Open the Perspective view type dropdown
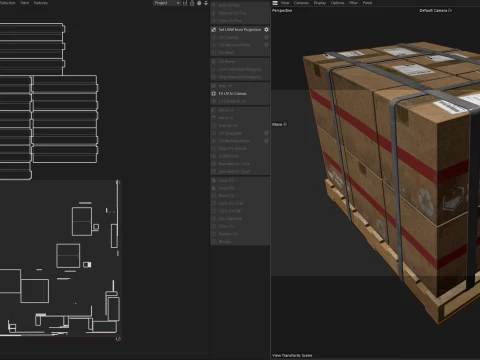This screenshot has width=480, height=360. pos(282,11)
